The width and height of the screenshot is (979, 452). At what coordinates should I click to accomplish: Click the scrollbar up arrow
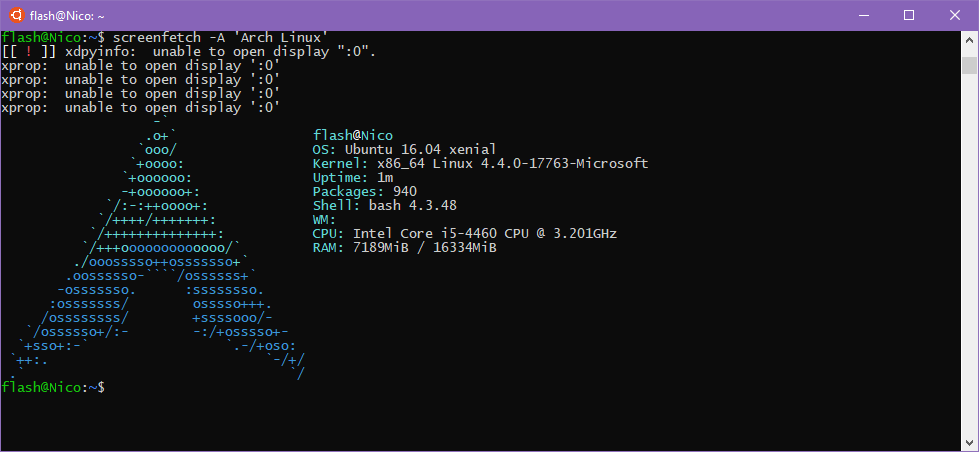coord(970,38)
